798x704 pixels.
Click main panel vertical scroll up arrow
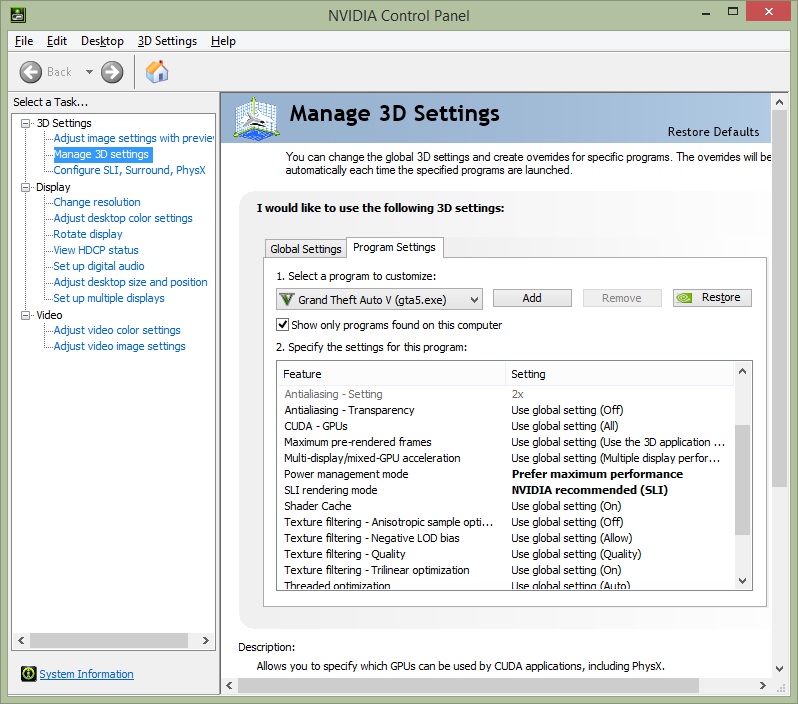coord(779,102)
